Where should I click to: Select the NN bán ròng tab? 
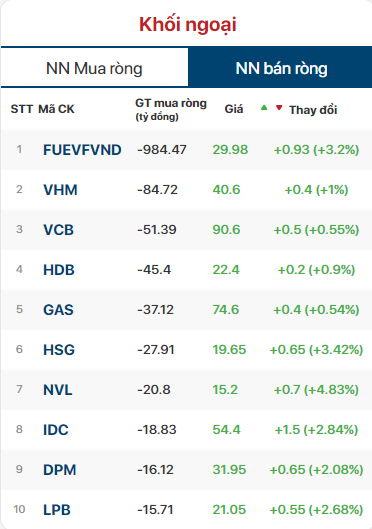(x=281, y=68)
